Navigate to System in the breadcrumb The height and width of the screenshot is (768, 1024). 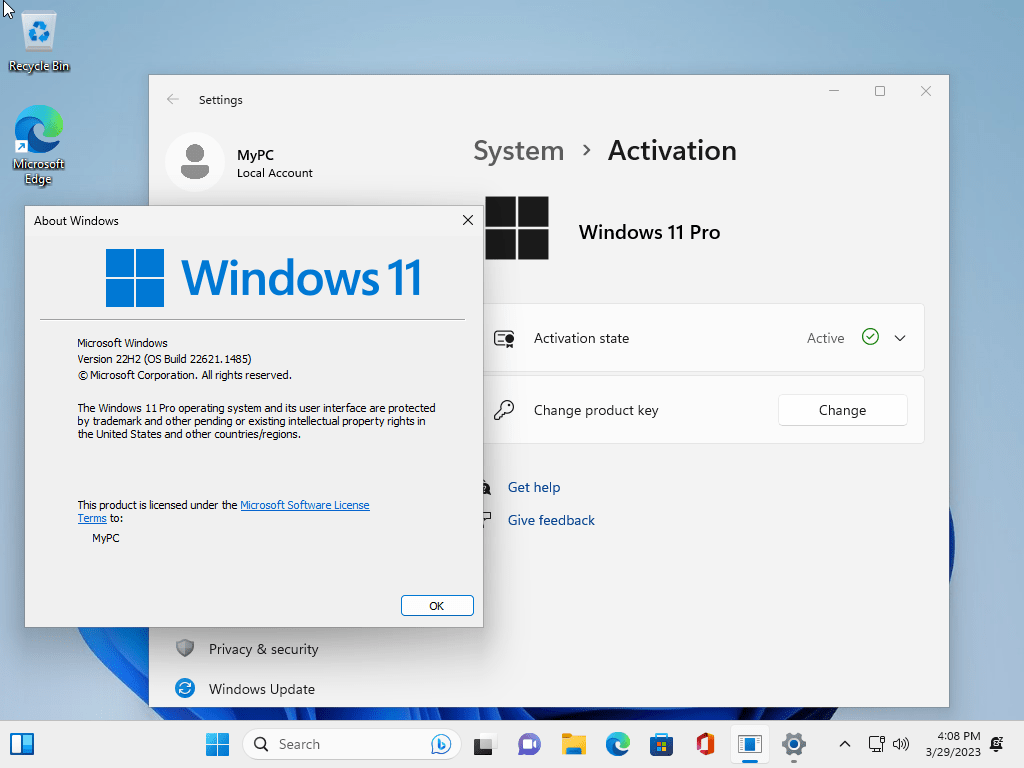[519, 151]
